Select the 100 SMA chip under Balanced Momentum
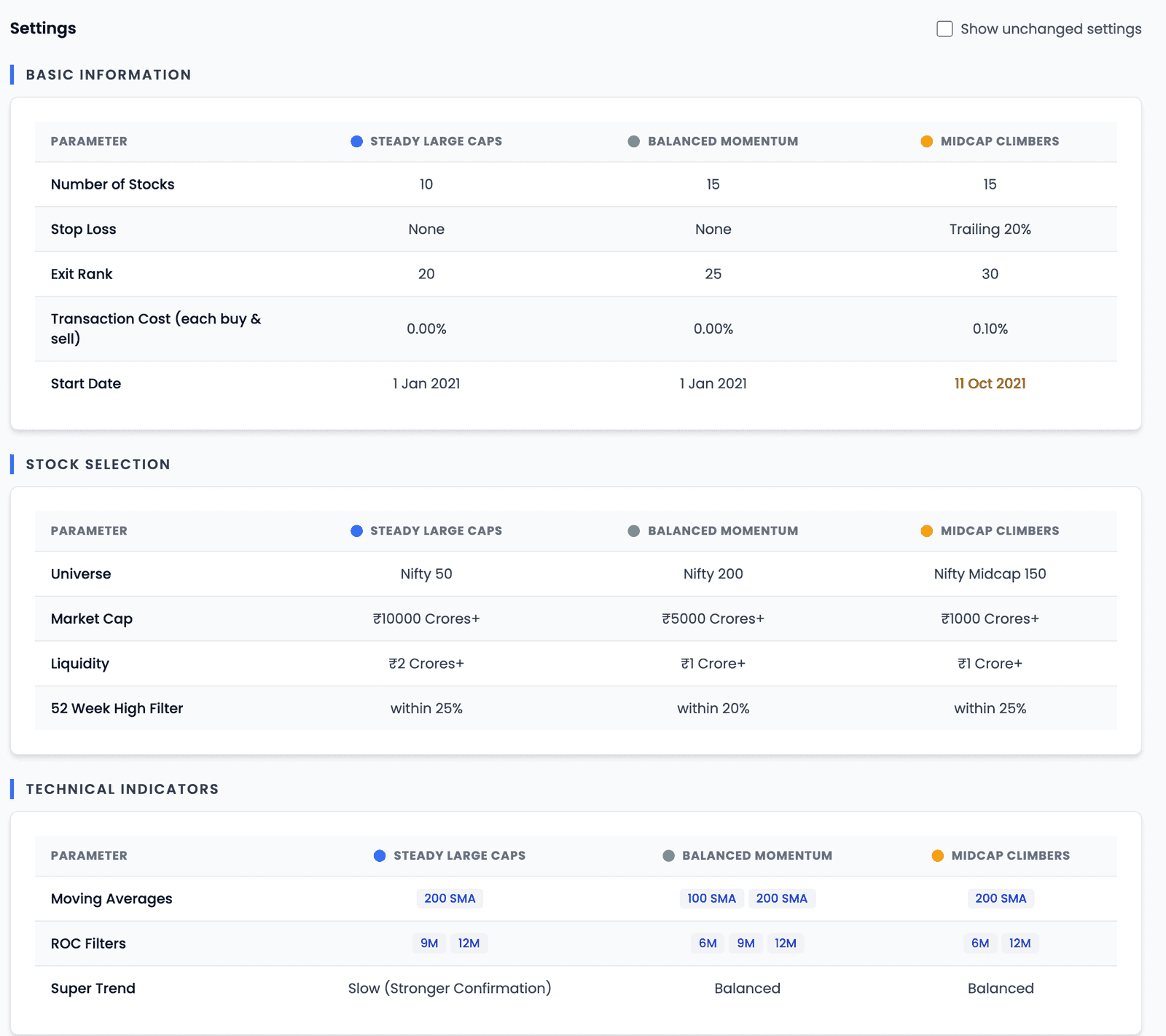Screen dimensions: 1166x1036 click(x=711, y=899)
